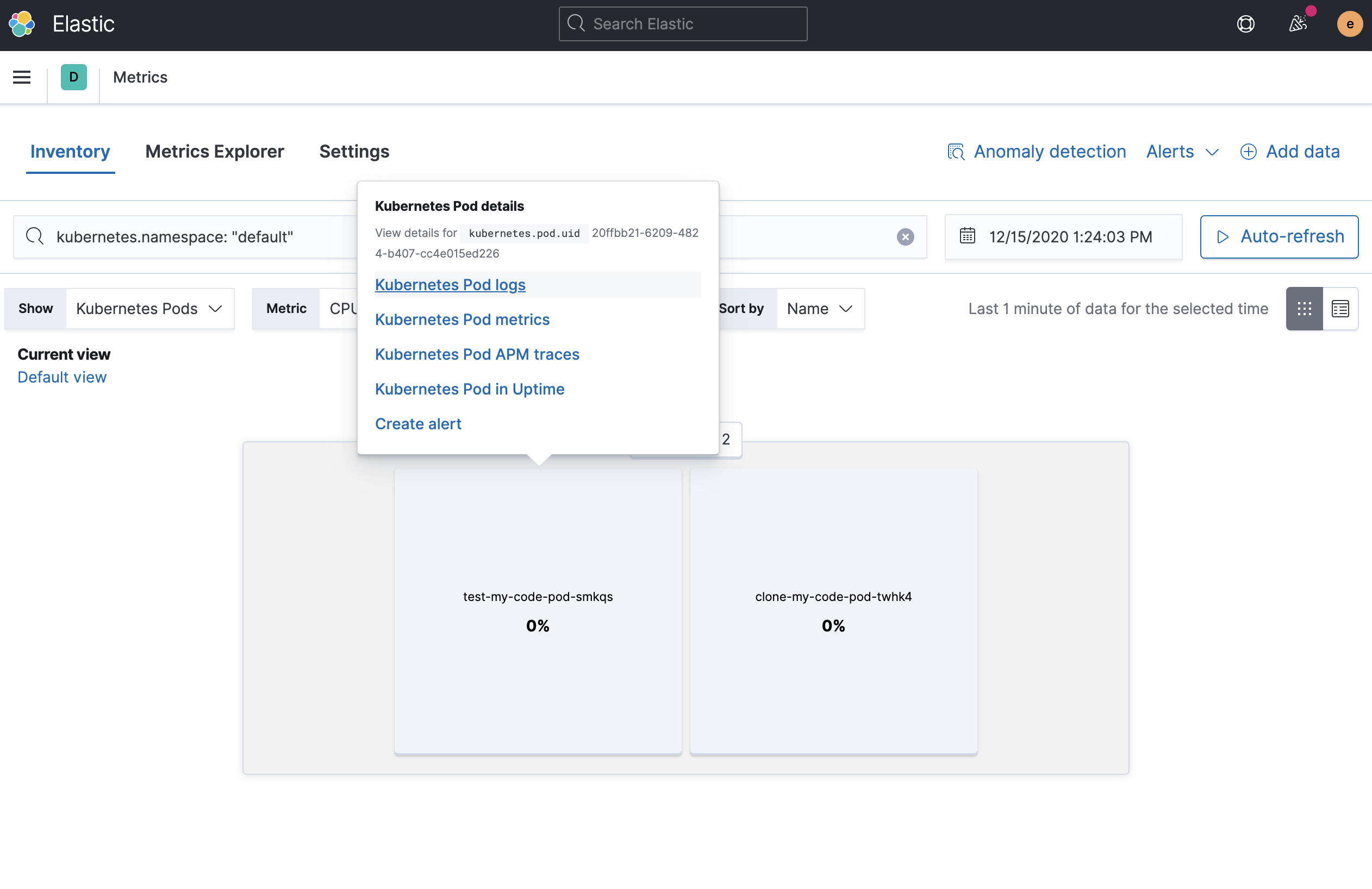Open the help menu lifebuoy icon
This screenshot has height=889, width=1372.
tap(1246, 23)
